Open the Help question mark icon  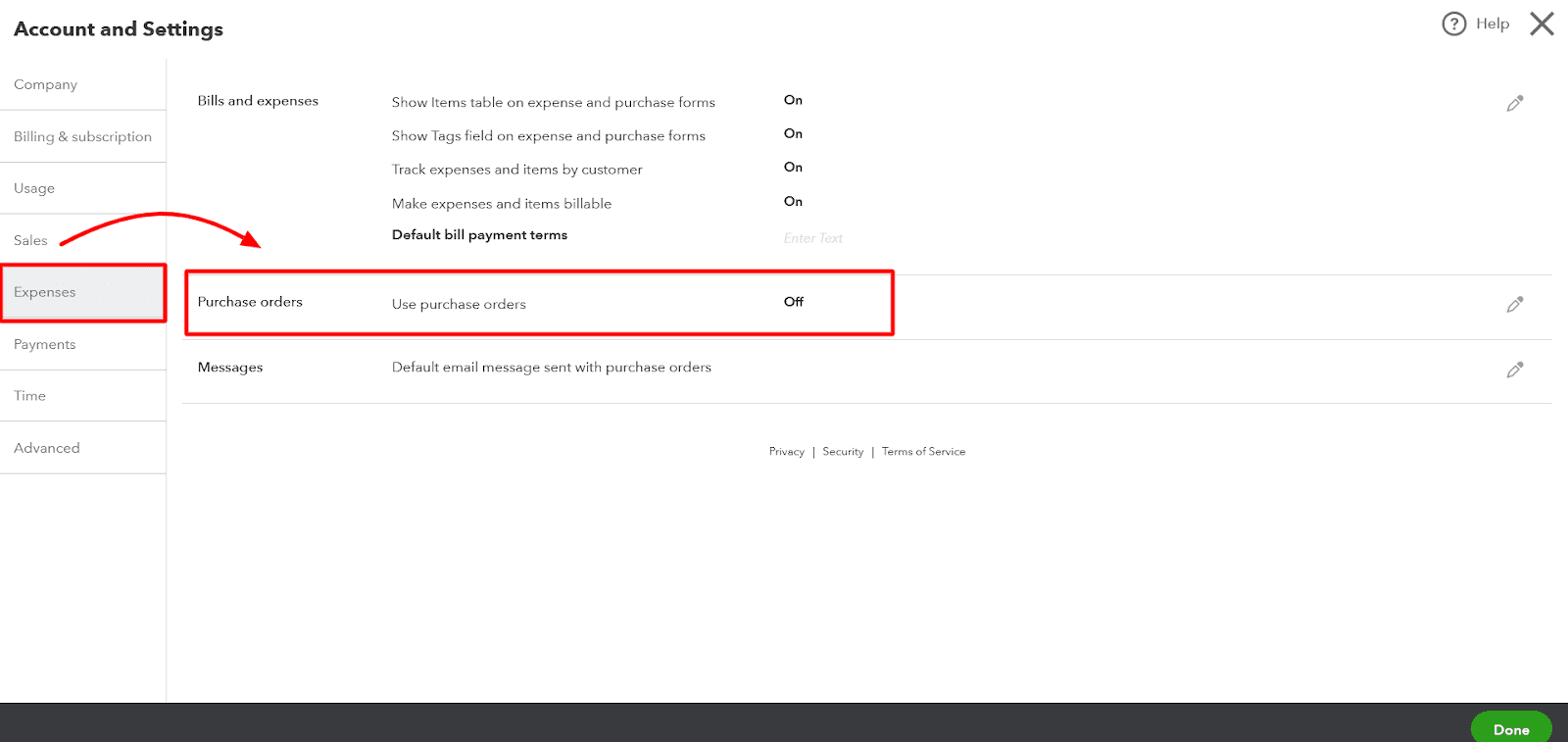tap(1454, 24)
